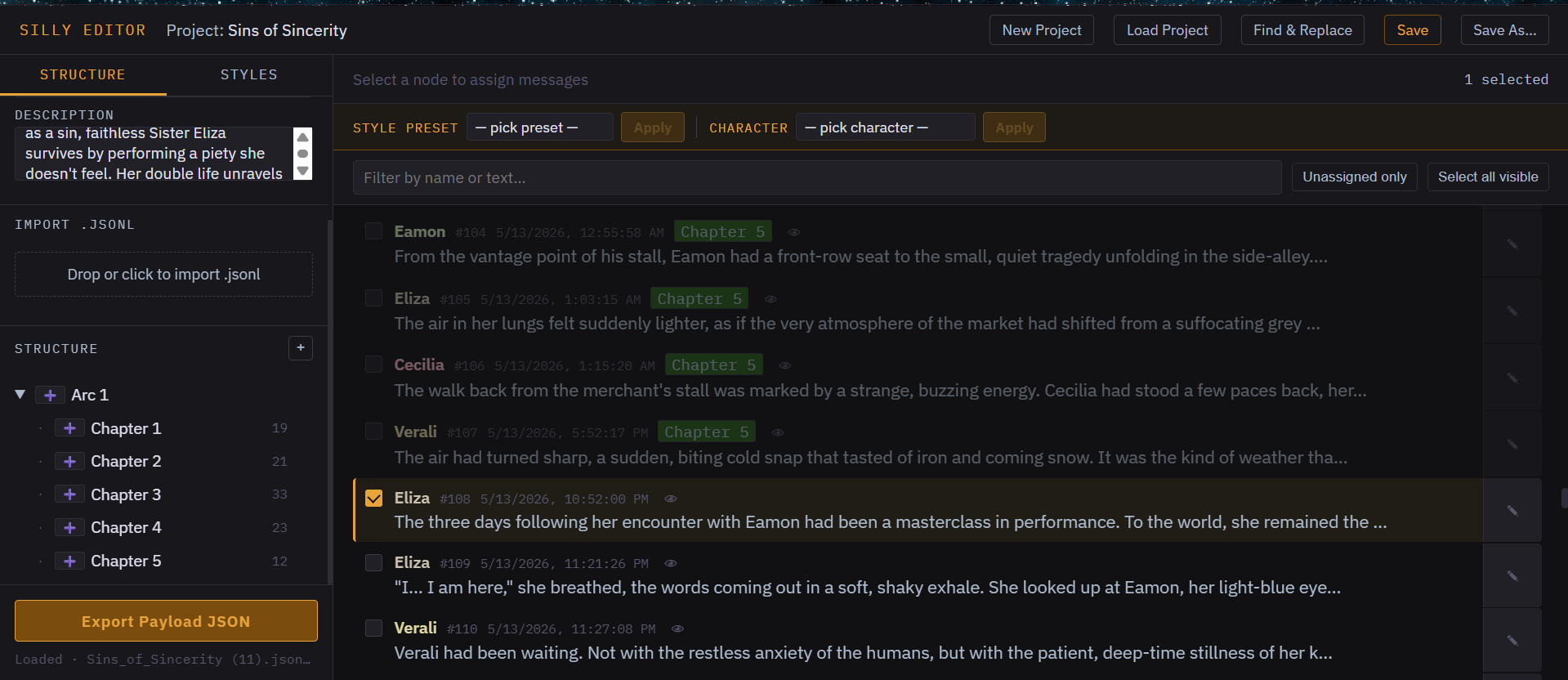Image resolution: width=1568 pixels, height=680 pixels.
Task: Collapse the Arc 1 tree node
Action: pos(20,395)
